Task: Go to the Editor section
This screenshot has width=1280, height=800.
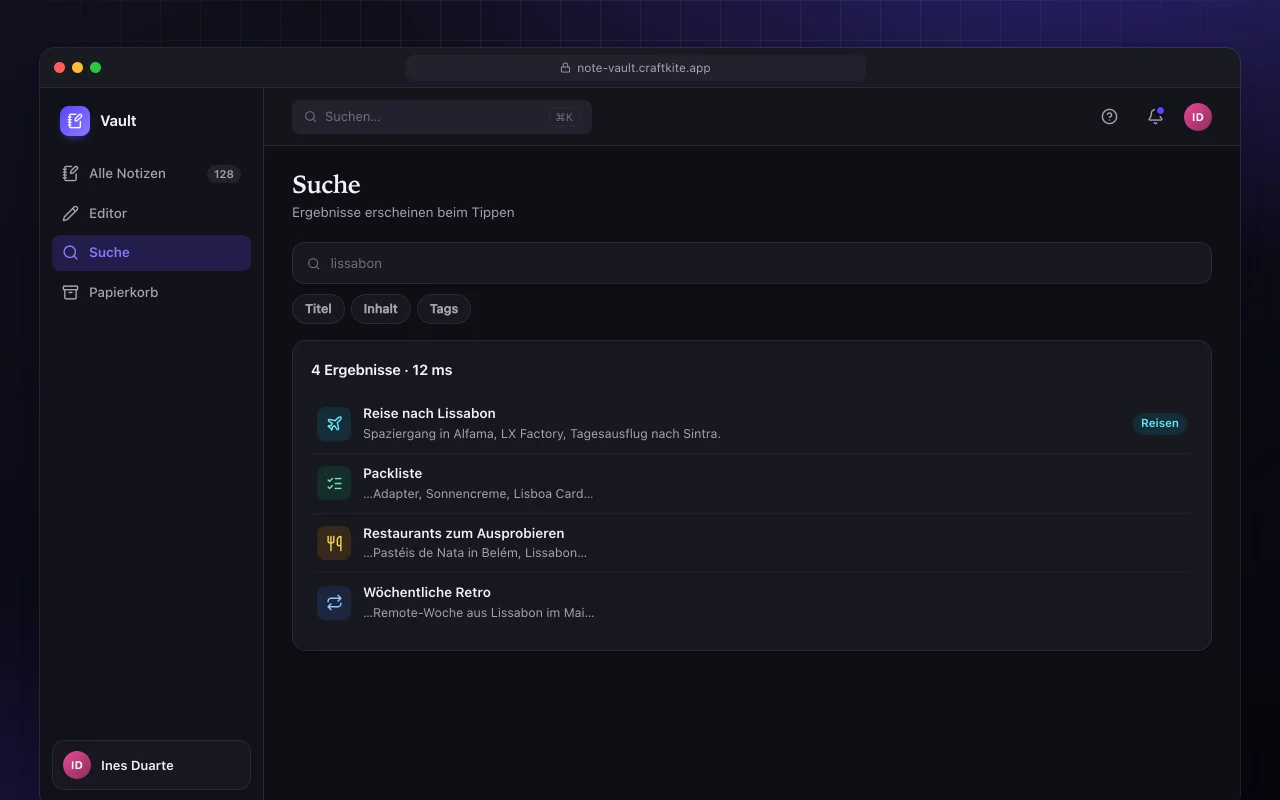Action: [x=151, y=213]
